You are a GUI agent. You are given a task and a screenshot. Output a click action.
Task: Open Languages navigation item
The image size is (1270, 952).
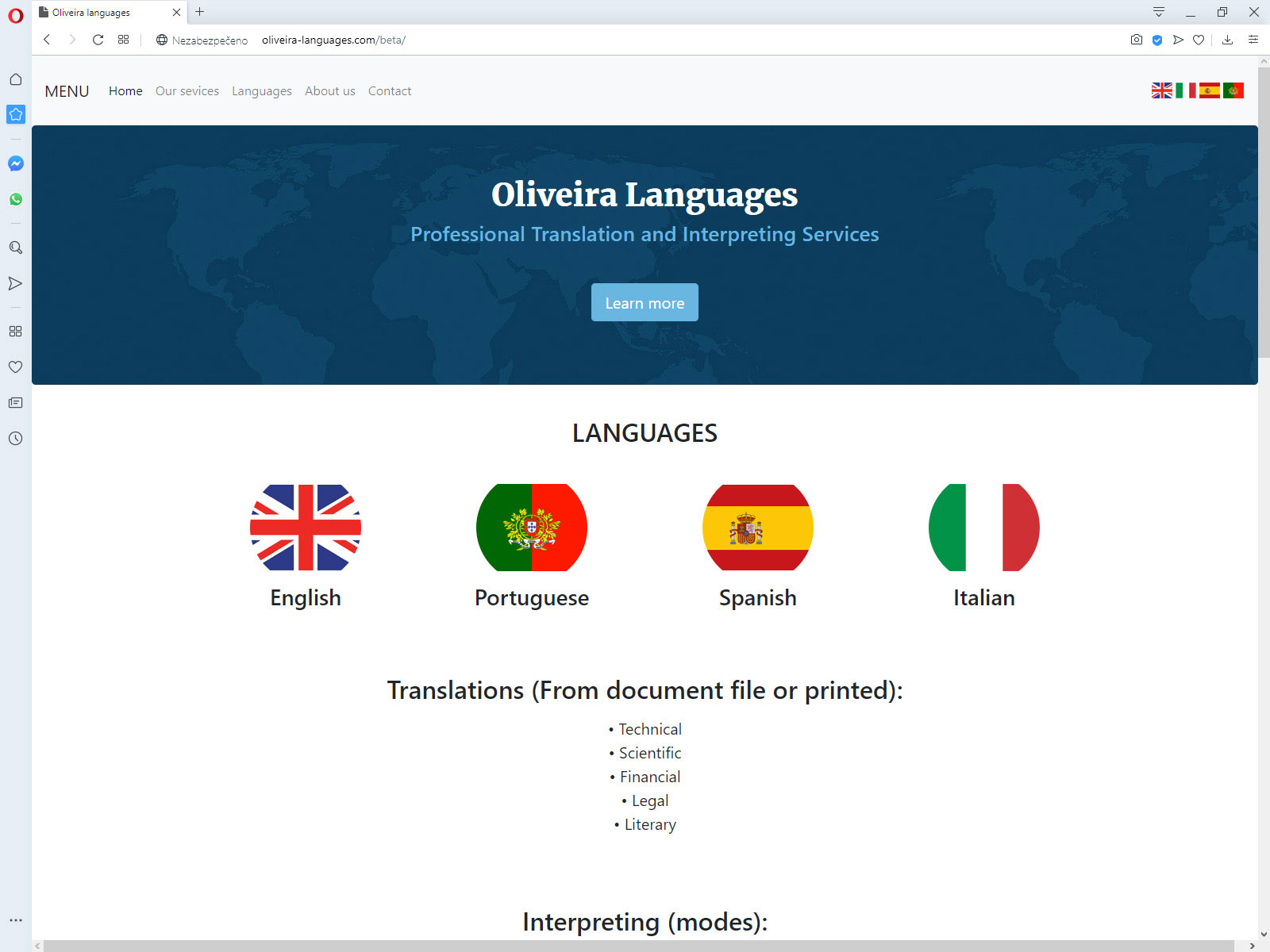[x=262, y=91]
